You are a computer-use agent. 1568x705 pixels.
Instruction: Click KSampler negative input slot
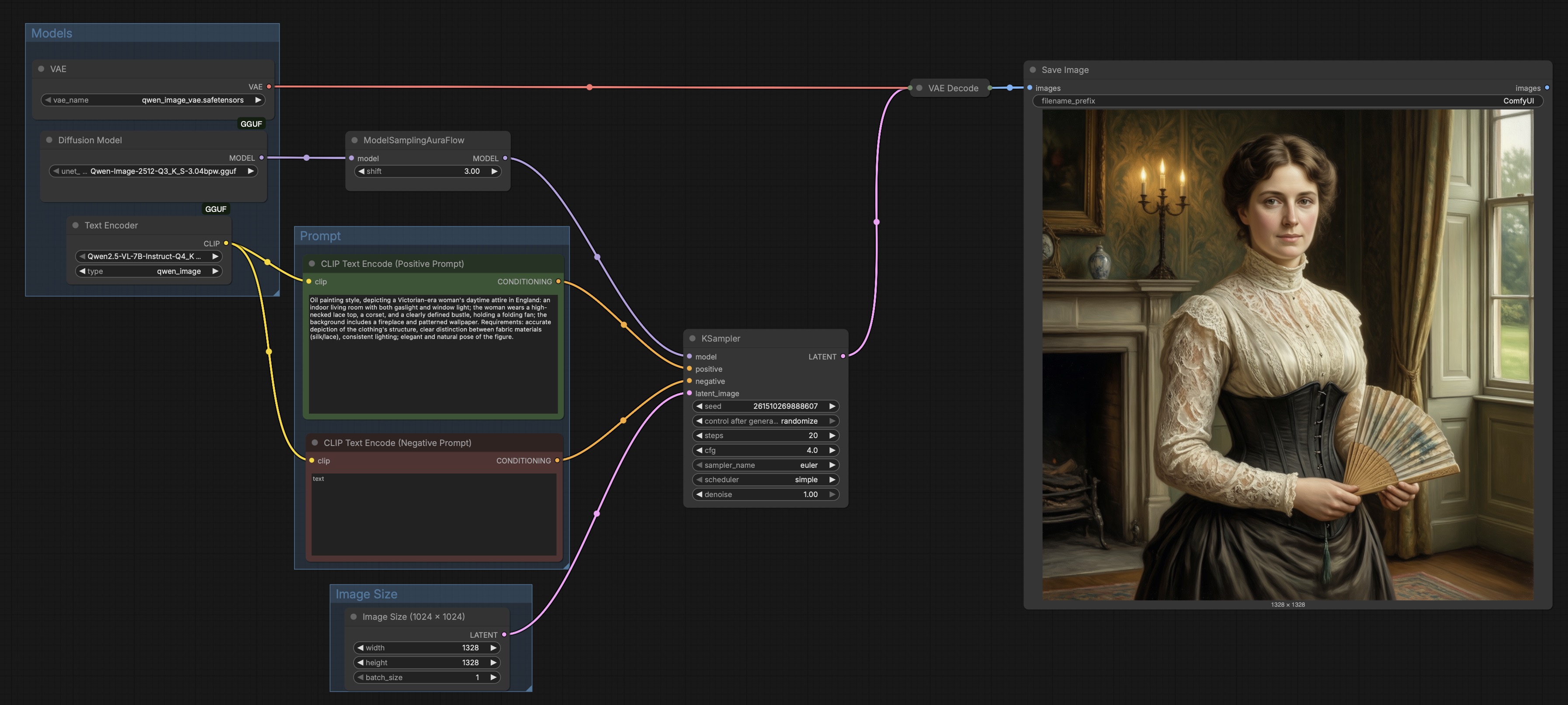coord(689,381)
